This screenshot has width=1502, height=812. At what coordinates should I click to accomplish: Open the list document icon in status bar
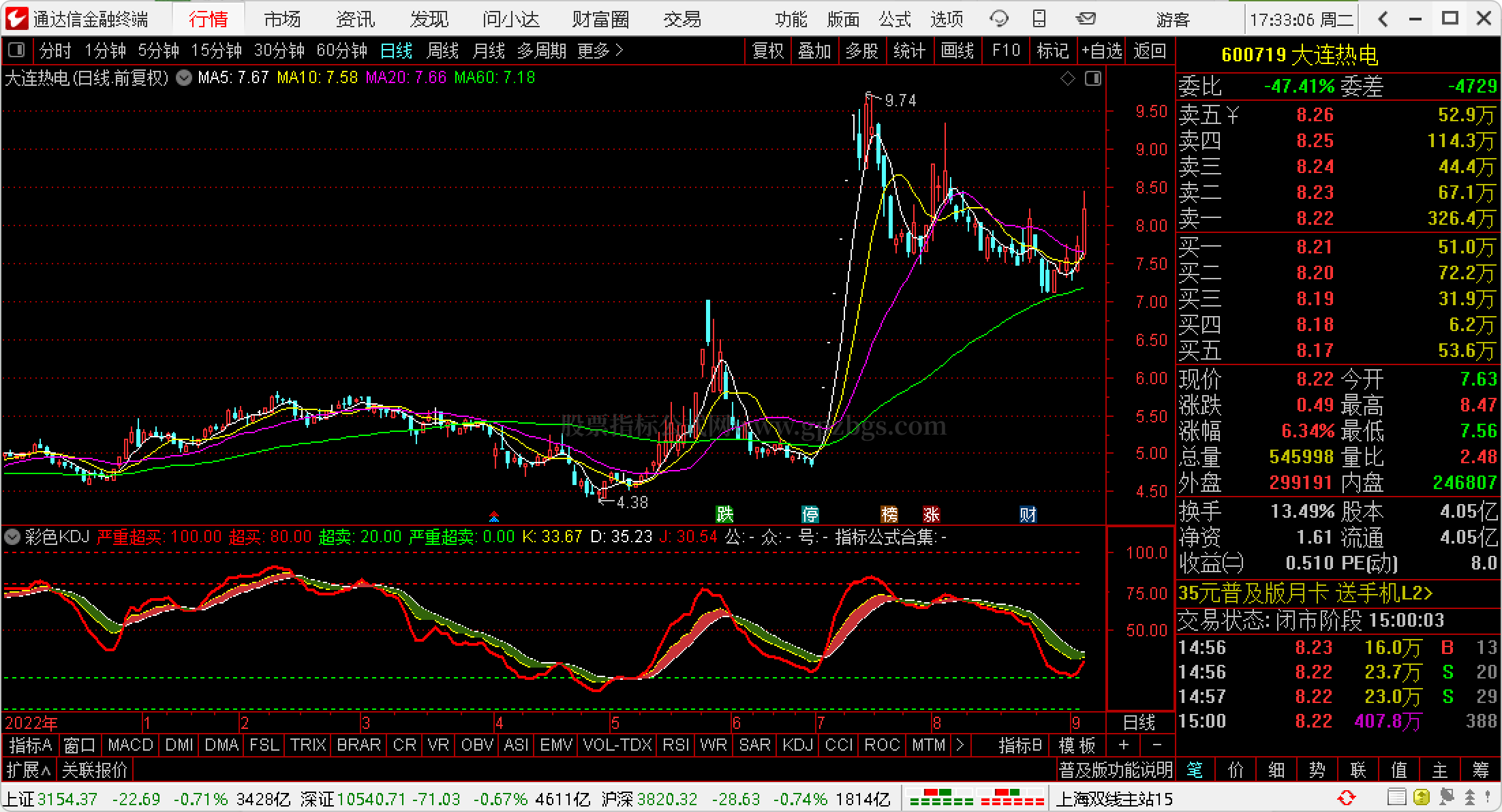click(x=1396, y=797)
